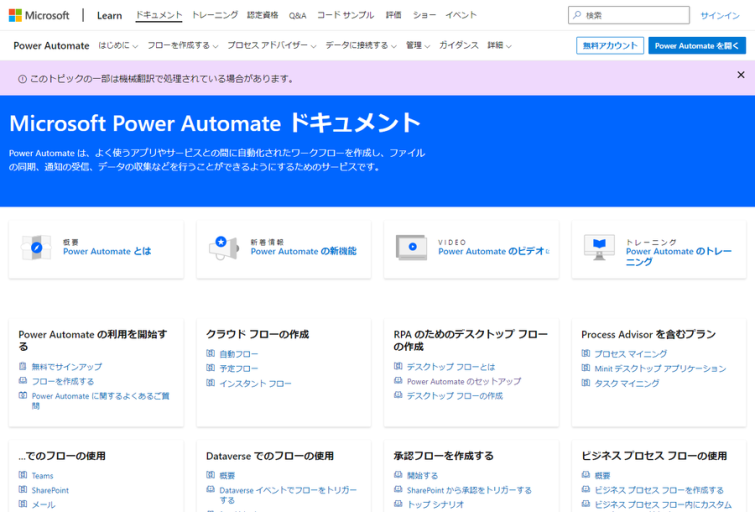
Task: Open the Q&A menu item
Action: (298, 15)
